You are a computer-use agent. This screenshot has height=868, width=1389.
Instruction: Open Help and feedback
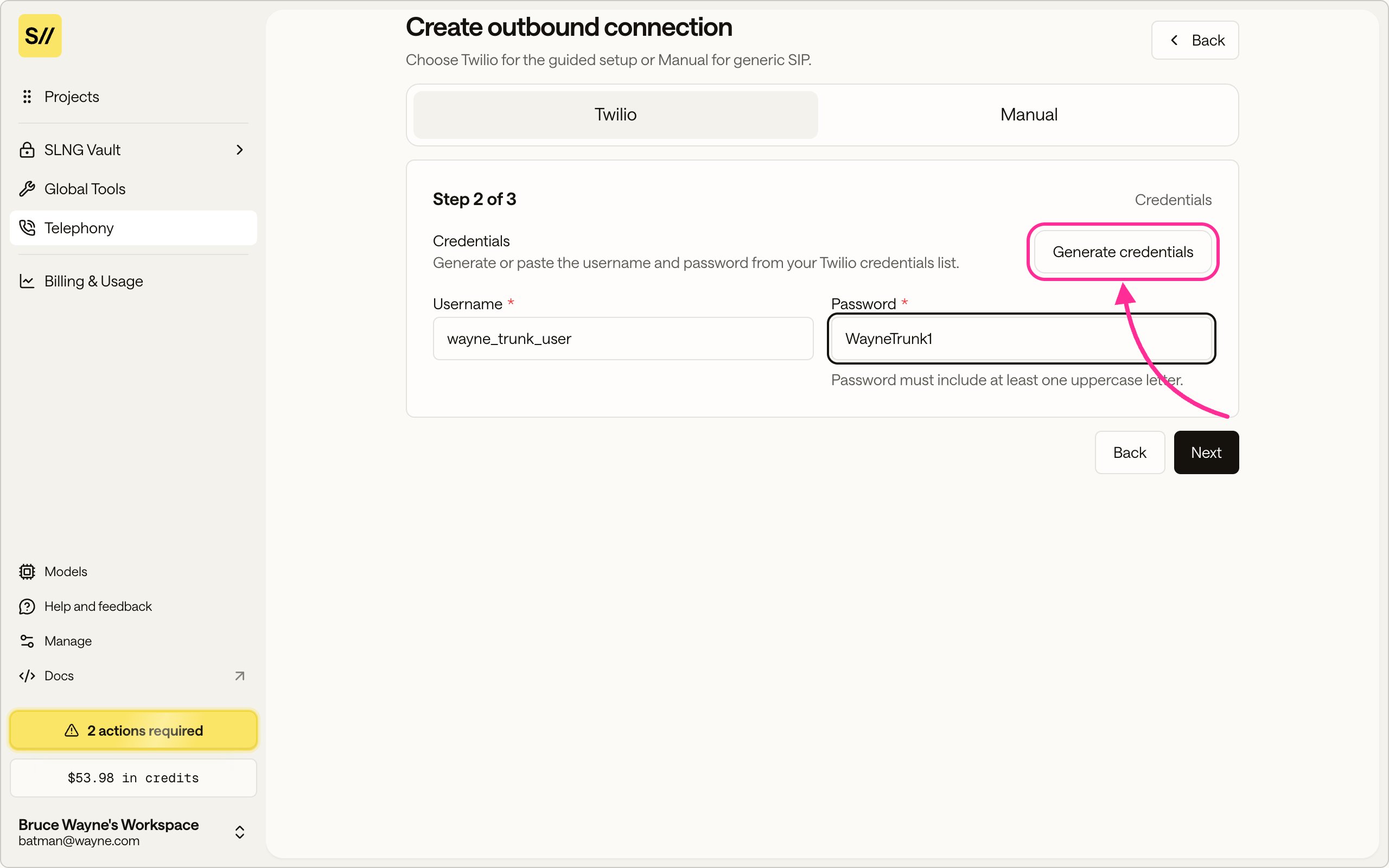(133, 606)
